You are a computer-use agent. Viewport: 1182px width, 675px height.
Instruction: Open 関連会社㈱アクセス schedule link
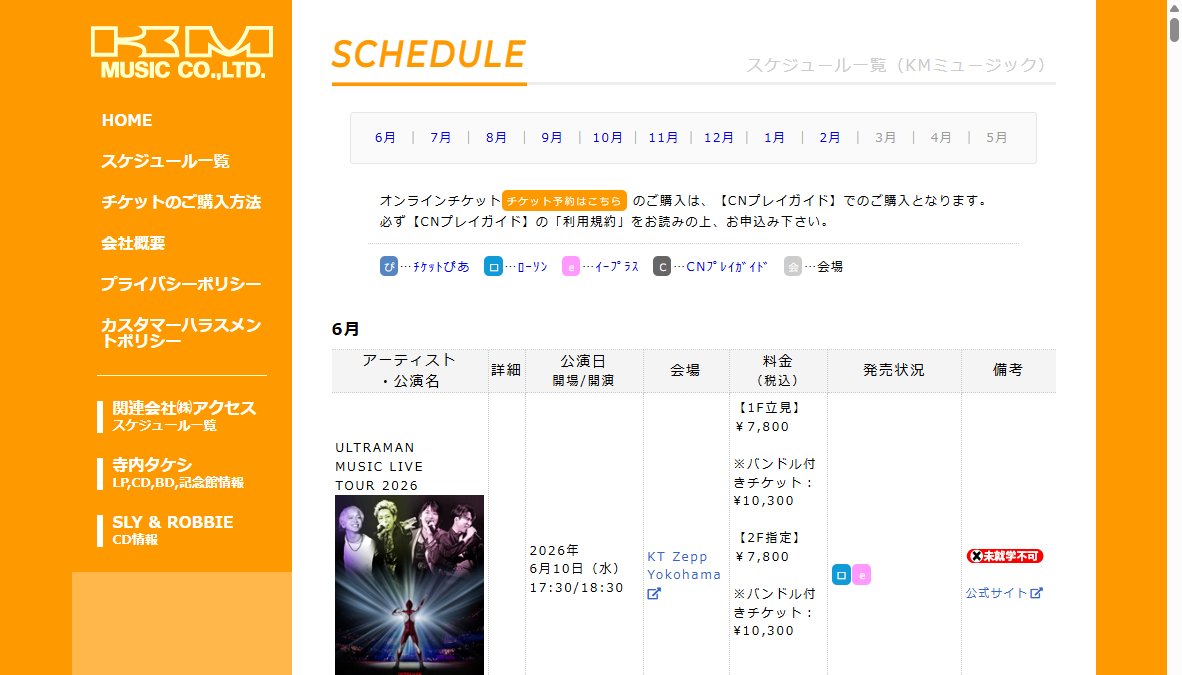[x=183, y=416]
